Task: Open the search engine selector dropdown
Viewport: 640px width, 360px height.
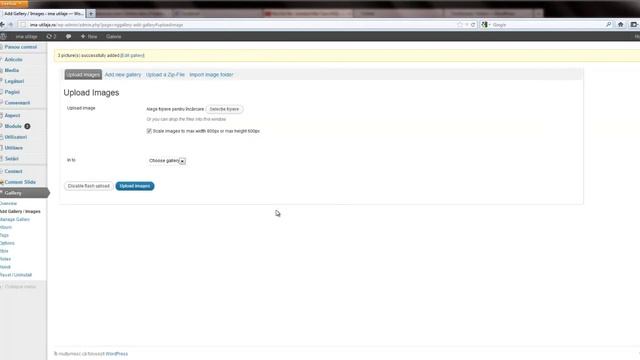Action: pyautogui.click(x=486, y=24)
